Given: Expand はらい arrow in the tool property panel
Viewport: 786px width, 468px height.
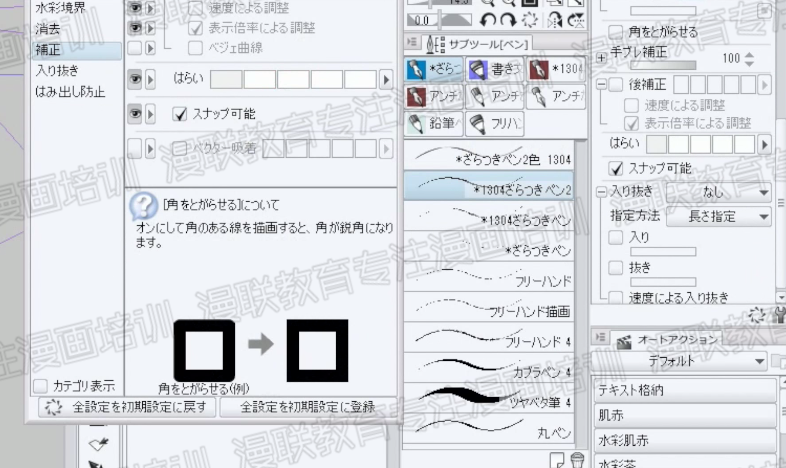Looking at the screenshot, I should point(764,145).
